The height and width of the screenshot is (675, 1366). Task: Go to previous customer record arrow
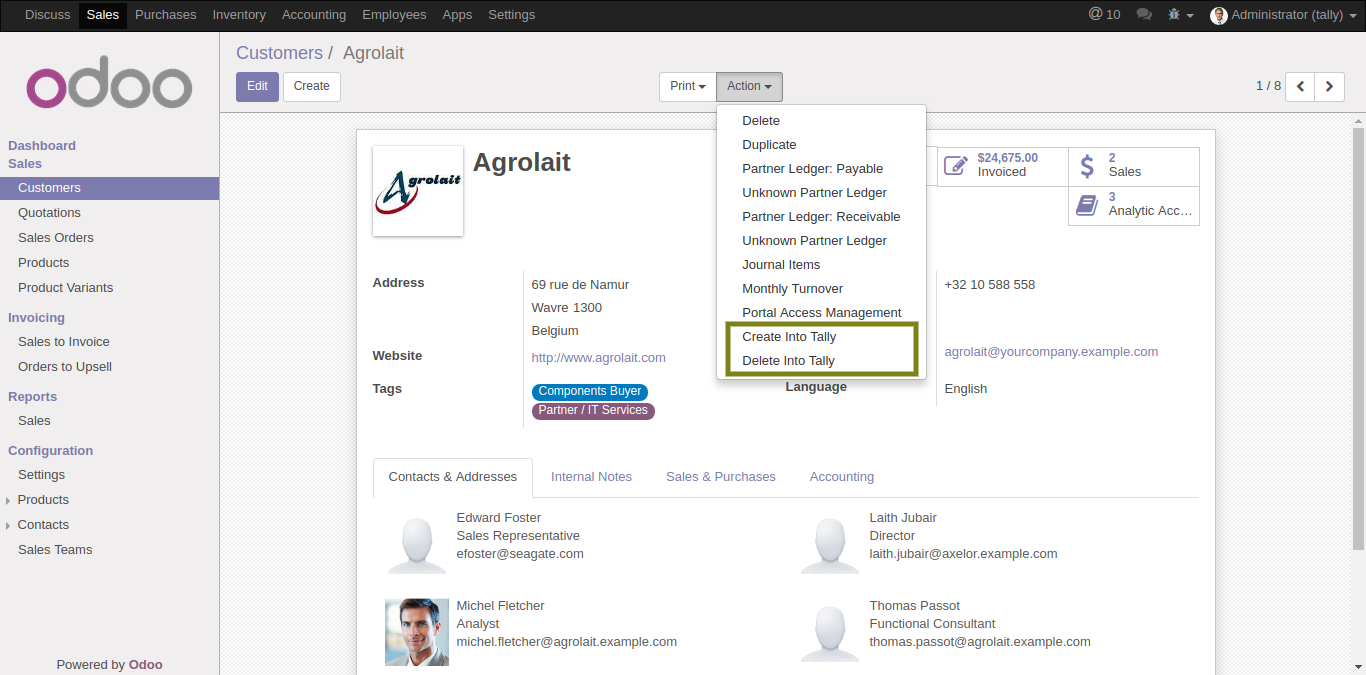coord(1300,87)
